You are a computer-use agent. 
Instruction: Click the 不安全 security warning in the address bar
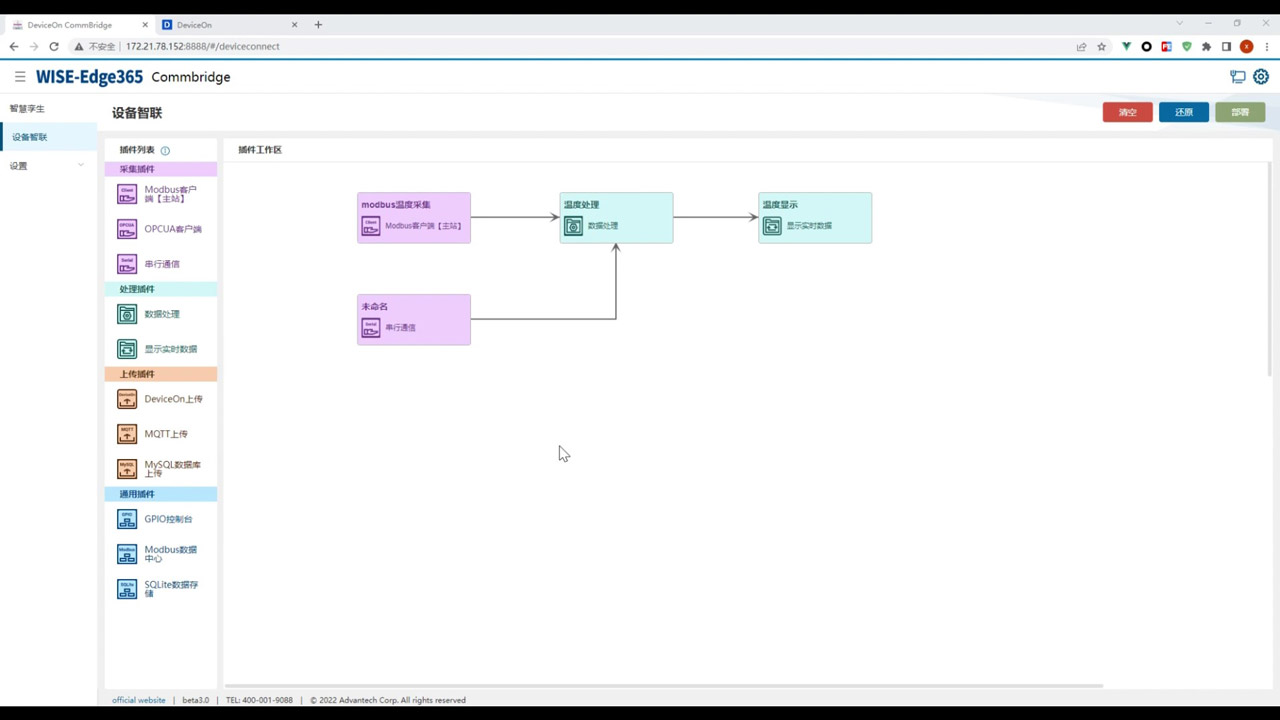[95, 46]
